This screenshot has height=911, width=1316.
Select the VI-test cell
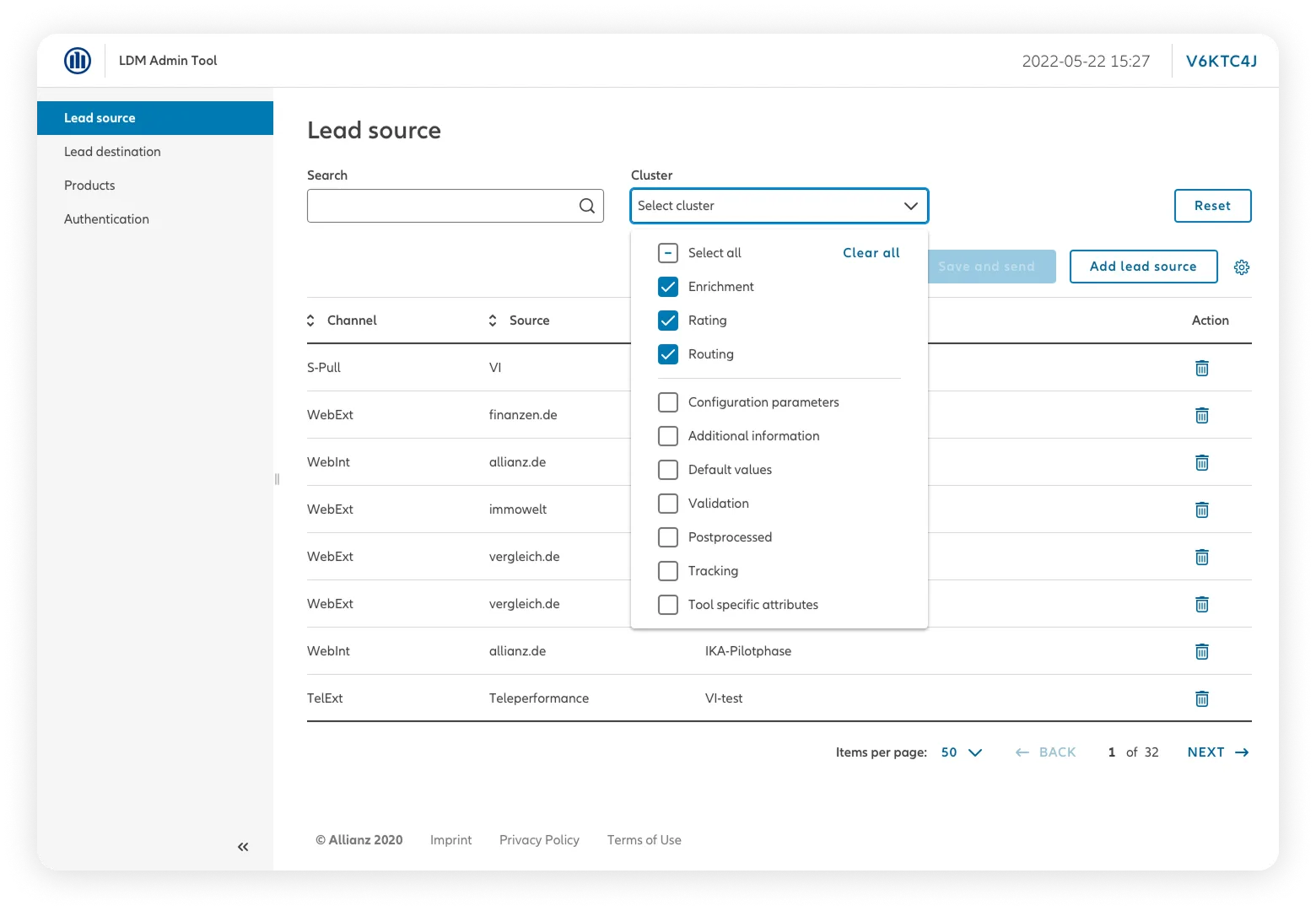(724, 698)
